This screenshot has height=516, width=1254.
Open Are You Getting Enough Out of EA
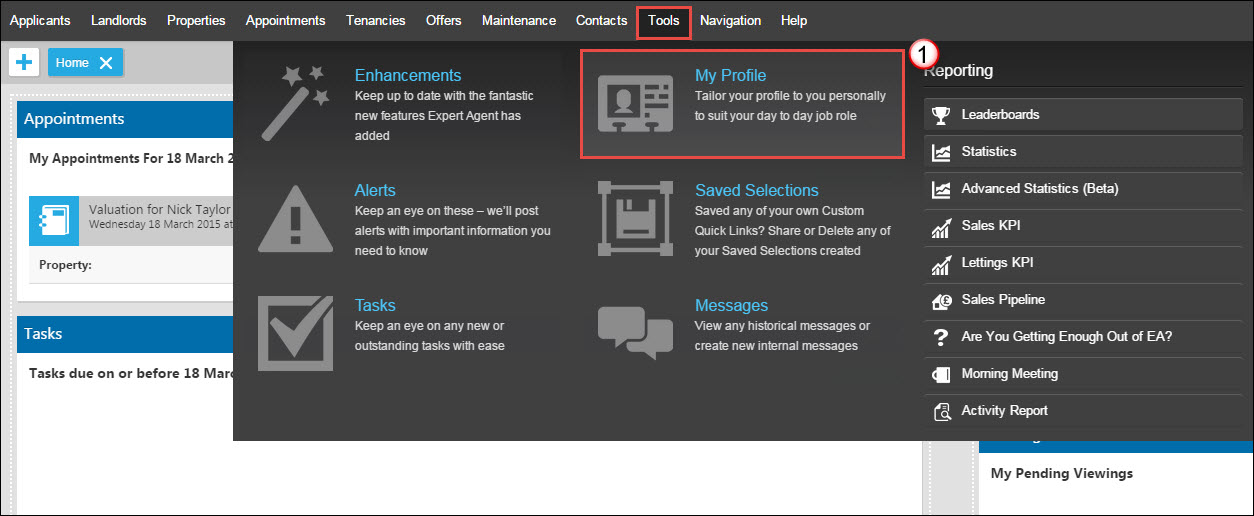coord(1083,337)
